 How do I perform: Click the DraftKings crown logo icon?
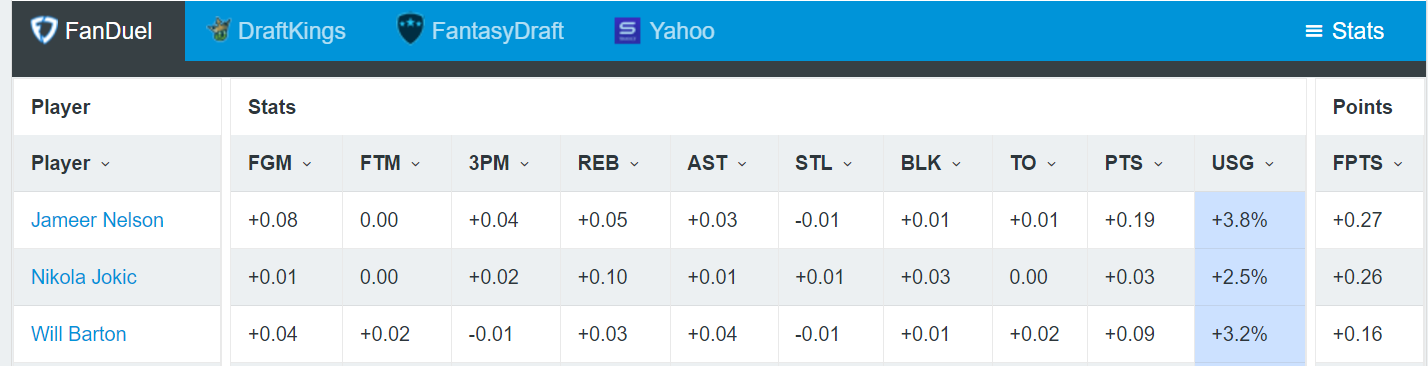tap(219, 31)
